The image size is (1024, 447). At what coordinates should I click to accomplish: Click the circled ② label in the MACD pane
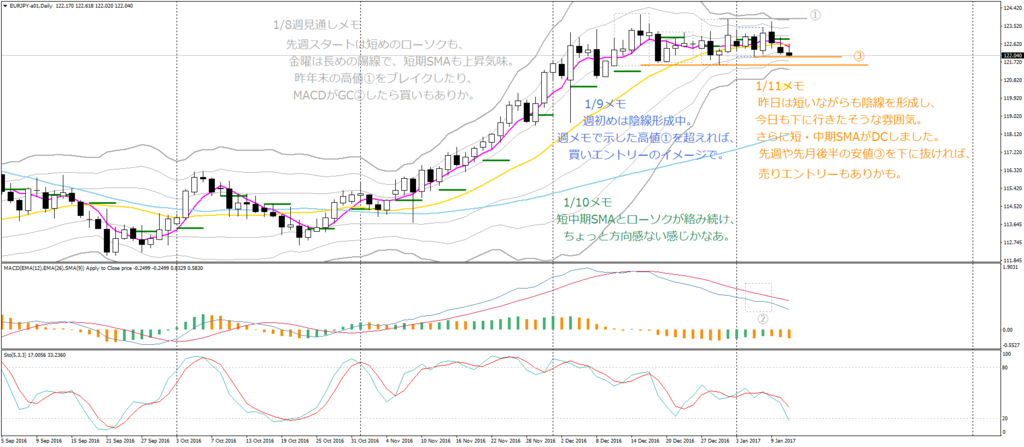[761, 319]
